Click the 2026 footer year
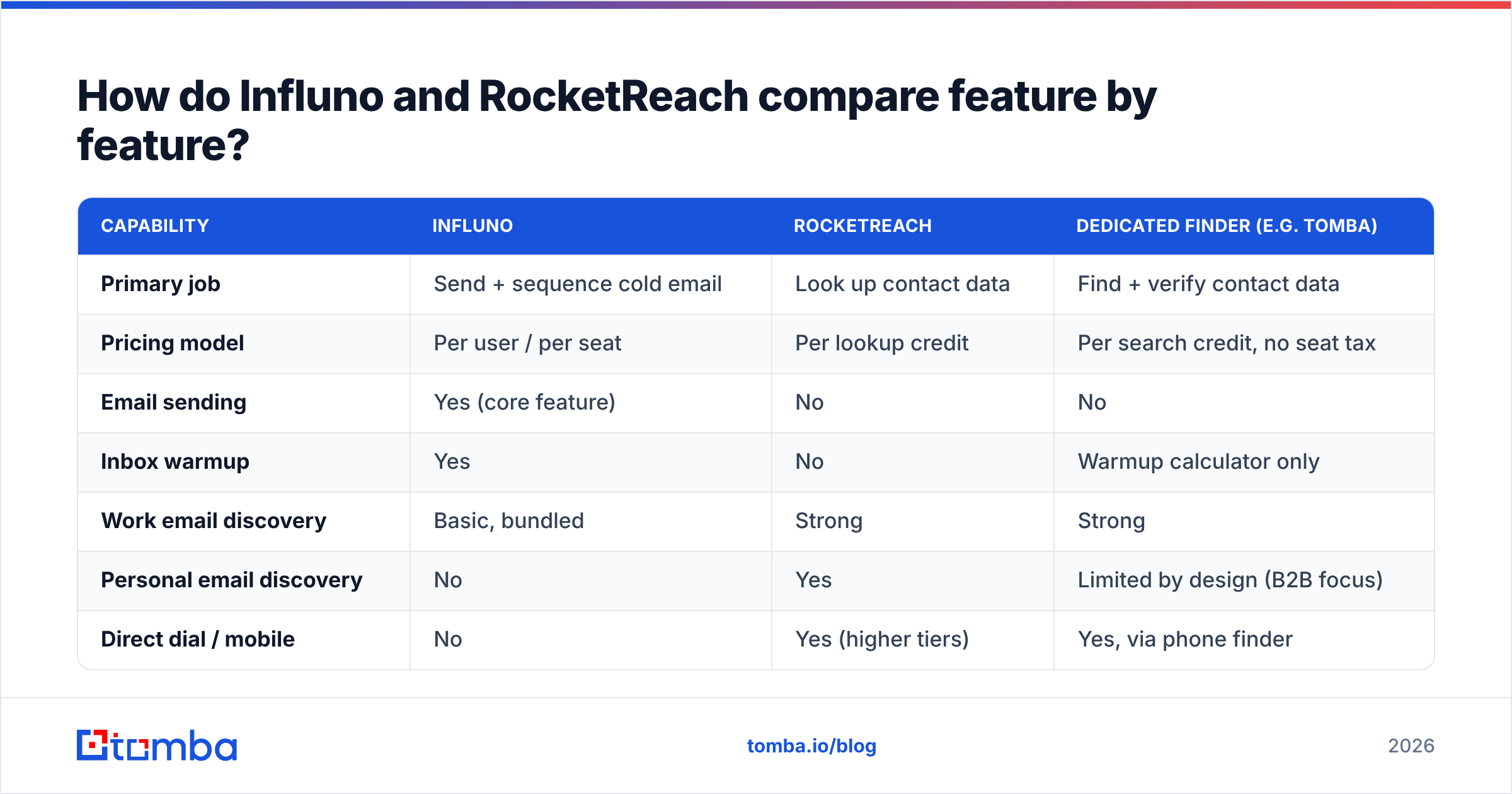1512x794 pixels. 1411,746
